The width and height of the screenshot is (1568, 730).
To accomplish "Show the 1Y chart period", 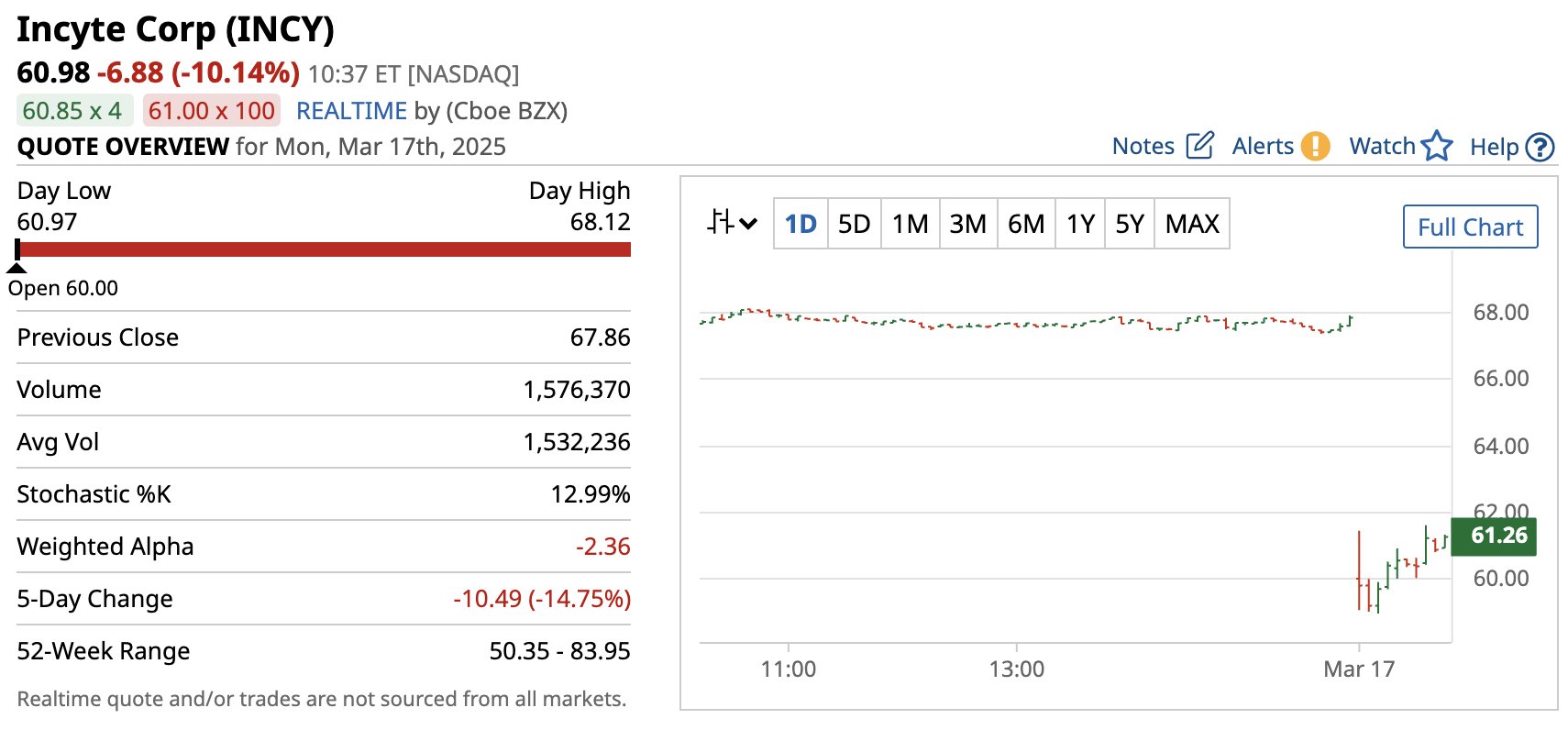I will tap(1080, 224).
